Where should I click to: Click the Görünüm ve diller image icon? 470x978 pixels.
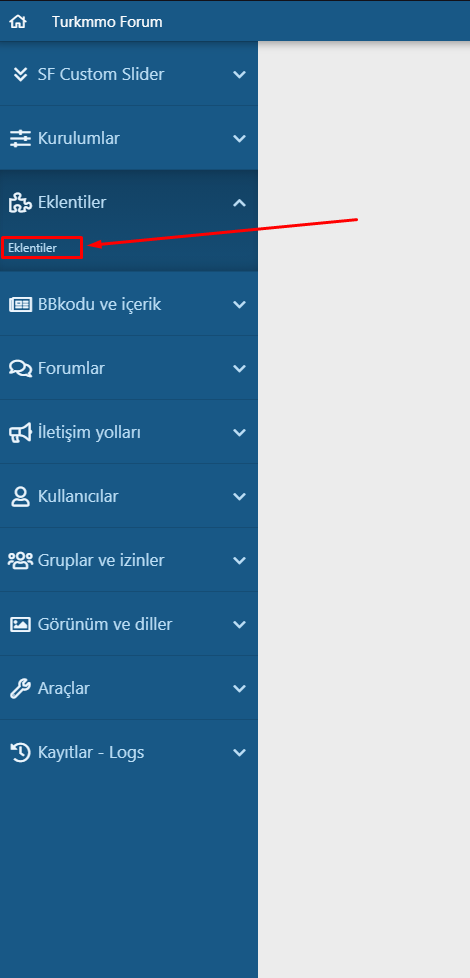tap(21, 624)
